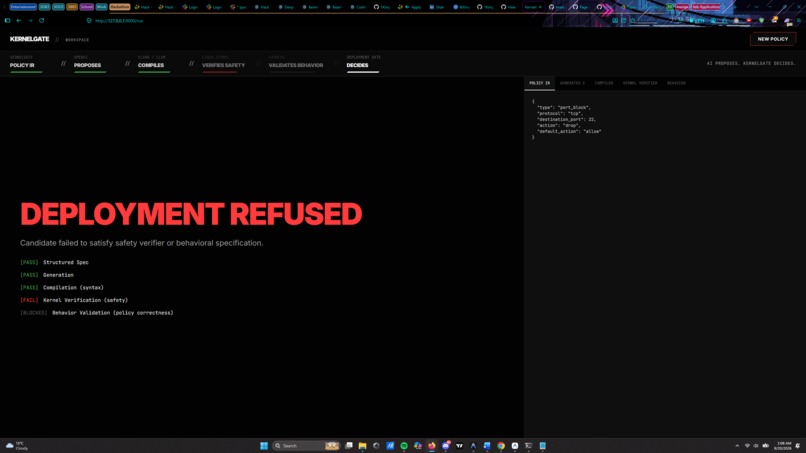The image size is (806, 453).
Task: Click the PASS Structured Spec status line
Action: click(54, 262)
